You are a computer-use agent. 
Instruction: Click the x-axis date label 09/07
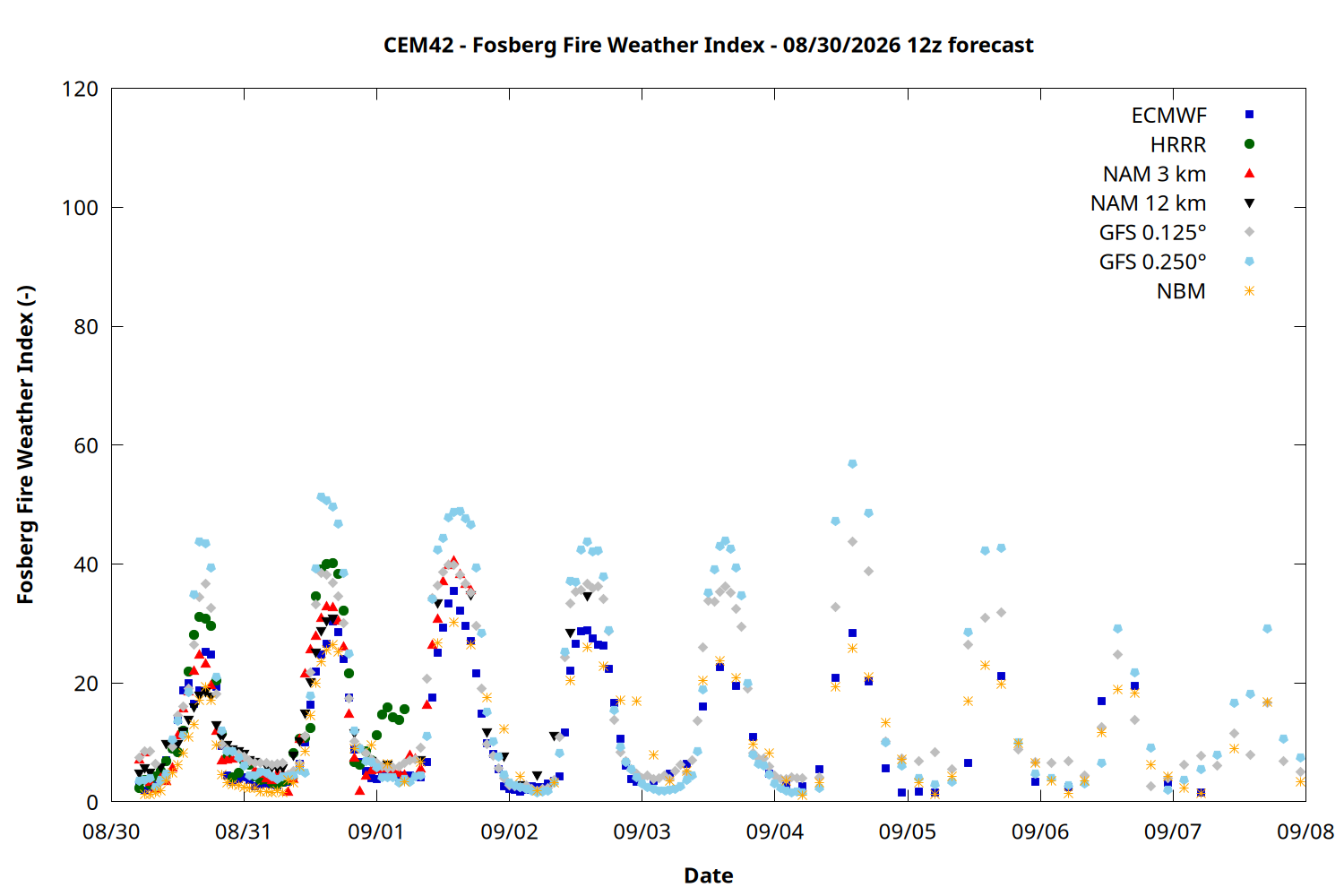1173,831
